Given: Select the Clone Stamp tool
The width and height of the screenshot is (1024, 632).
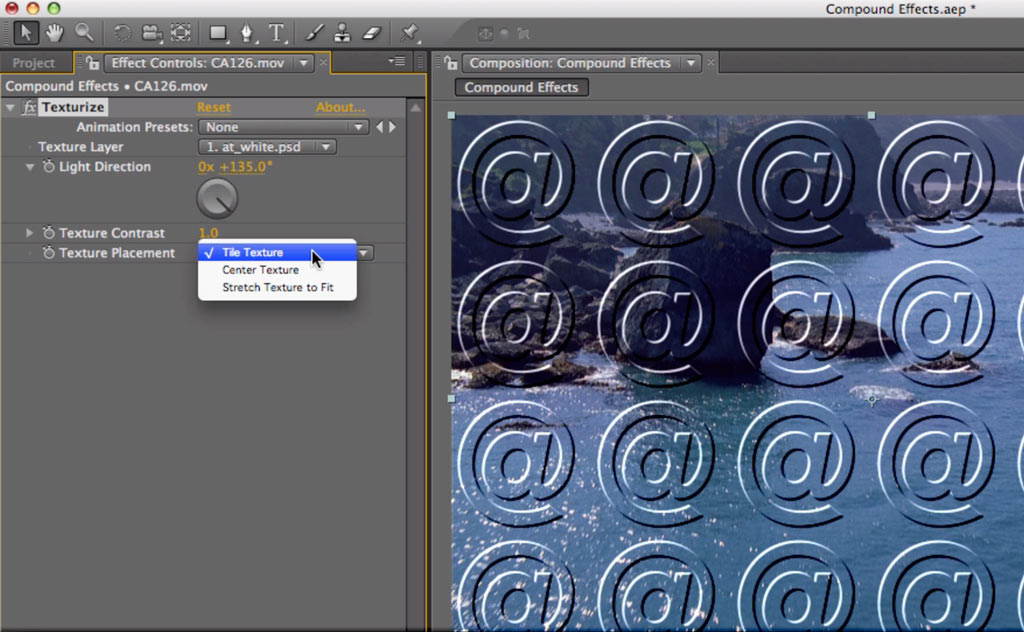Looking at the screenshot, I should 342,33.
